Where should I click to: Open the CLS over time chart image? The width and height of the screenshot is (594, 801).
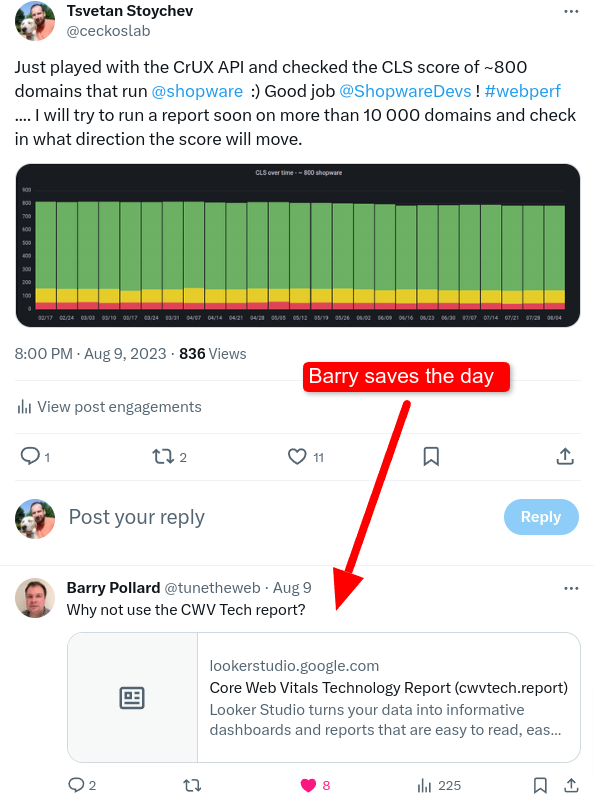coord(298,245)
